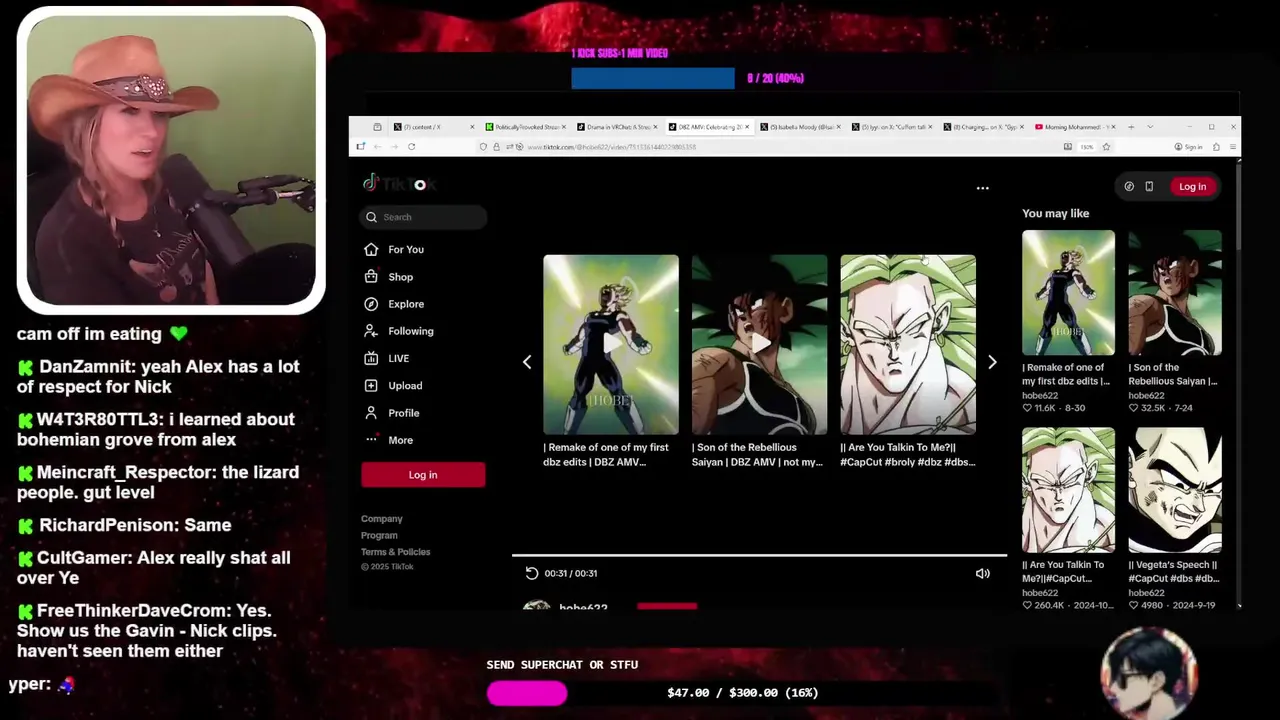1280x720 pixels.
Task: Open a new browser tab
Action: [1131, 127]
